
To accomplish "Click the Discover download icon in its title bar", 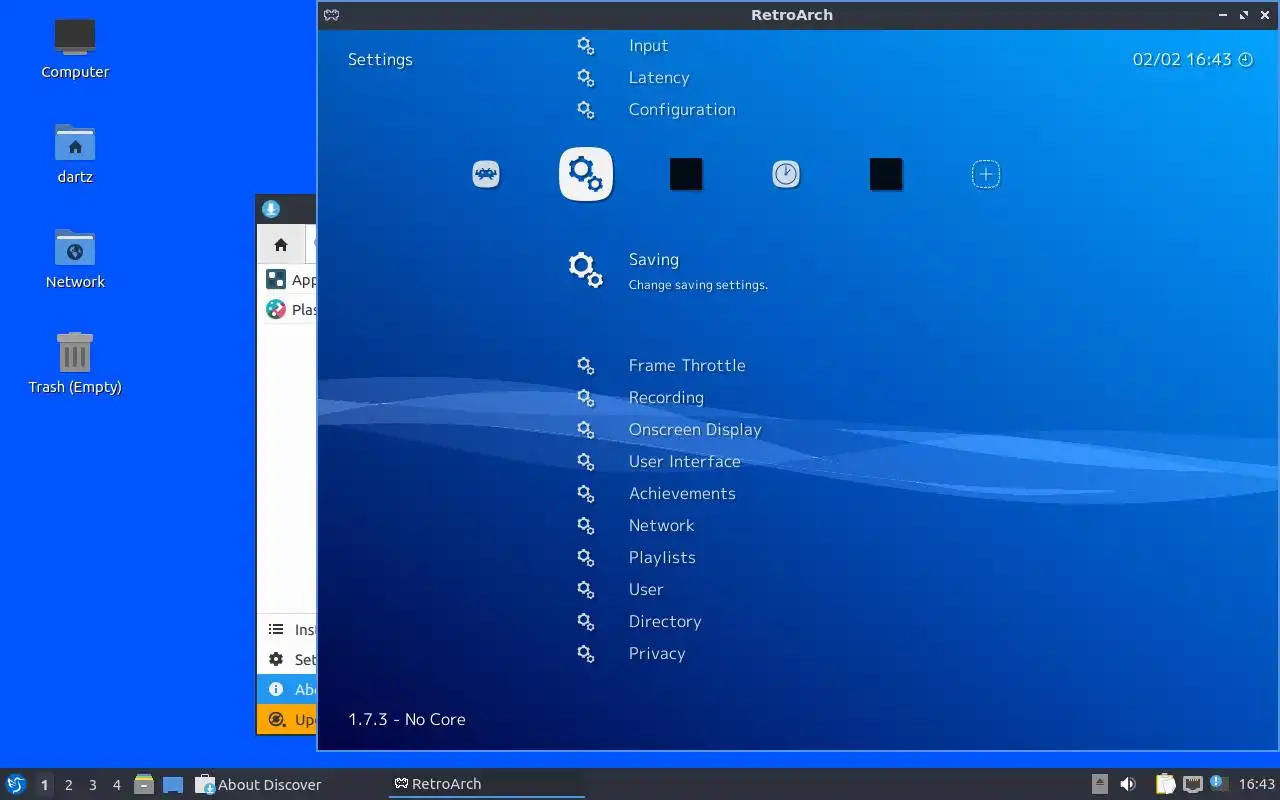I will pos(270,209).
